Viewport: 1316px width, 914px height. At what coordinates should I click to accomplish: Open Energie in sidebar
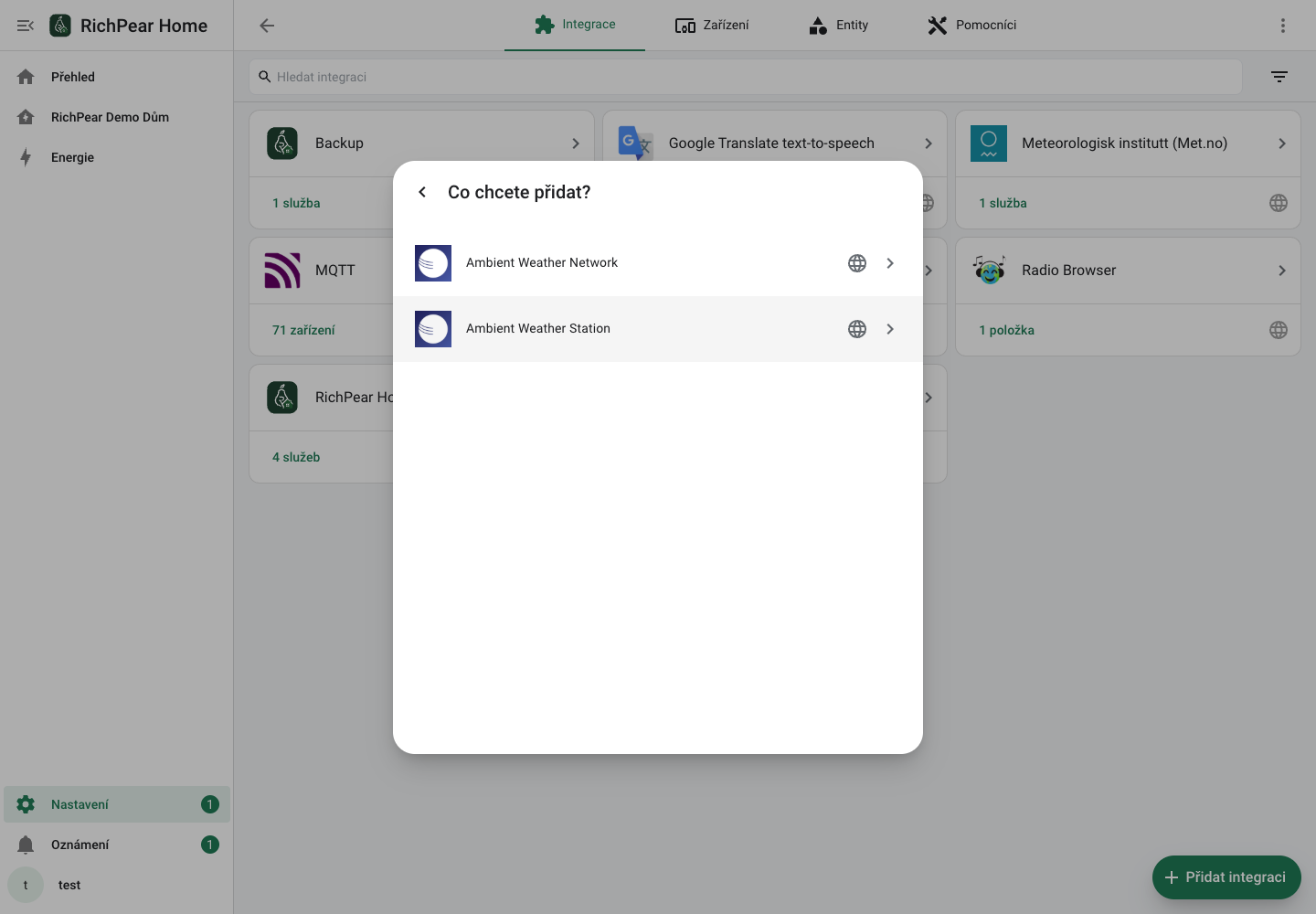pyautogui.click(x=117, y=157)
